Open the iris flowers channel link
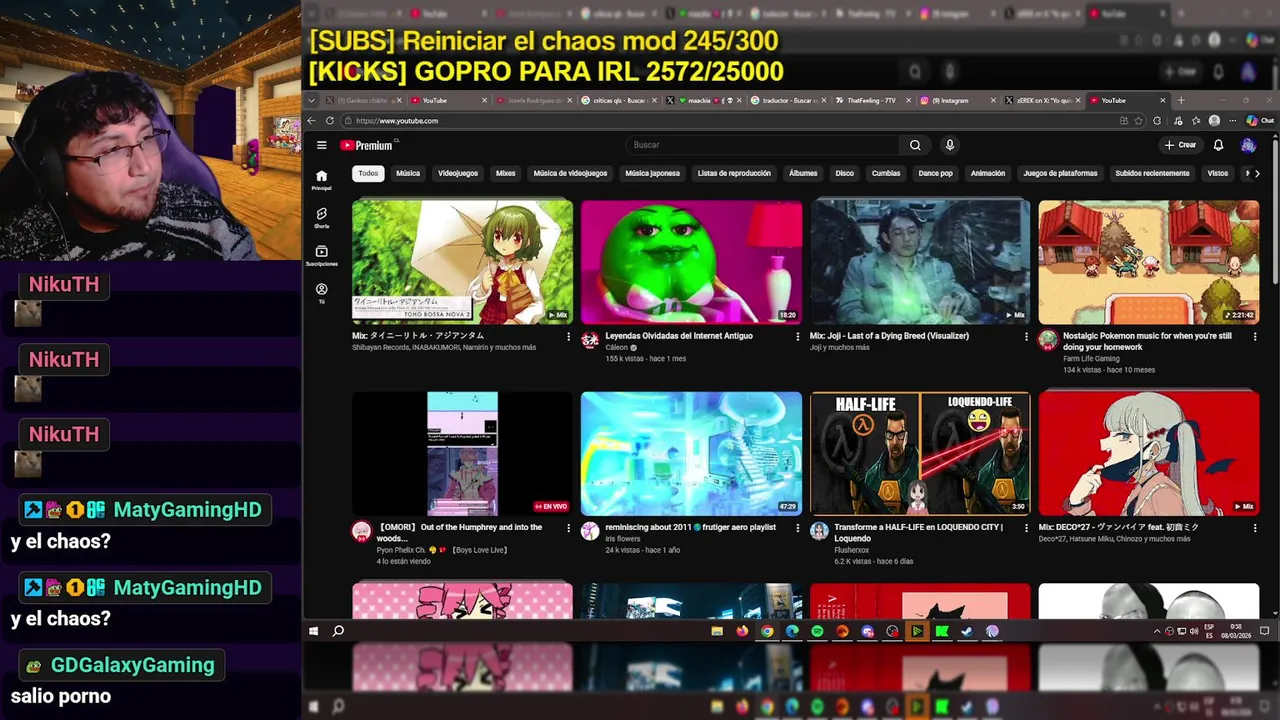 coord(623,539)
